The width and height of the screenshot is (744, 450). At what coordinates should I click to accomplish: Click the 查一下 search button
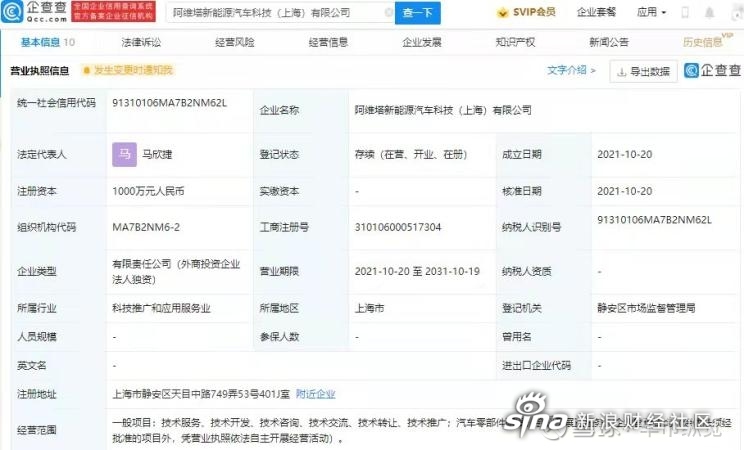tap(418, 13)
